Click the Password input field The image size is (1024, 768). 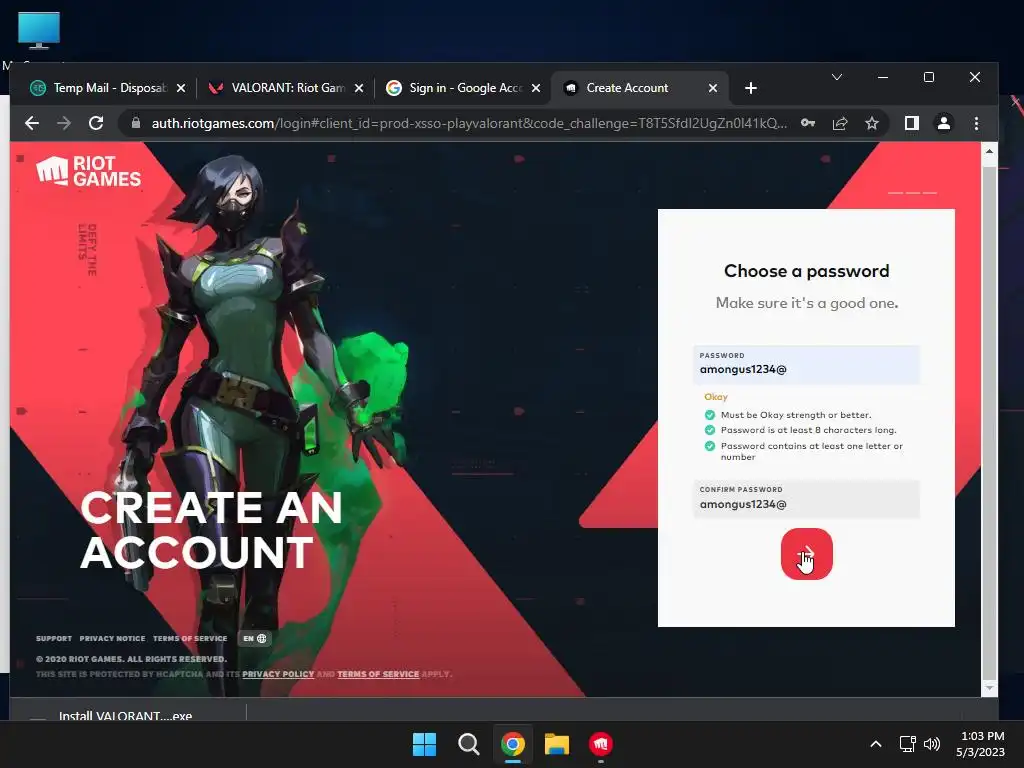coord(807,364)
